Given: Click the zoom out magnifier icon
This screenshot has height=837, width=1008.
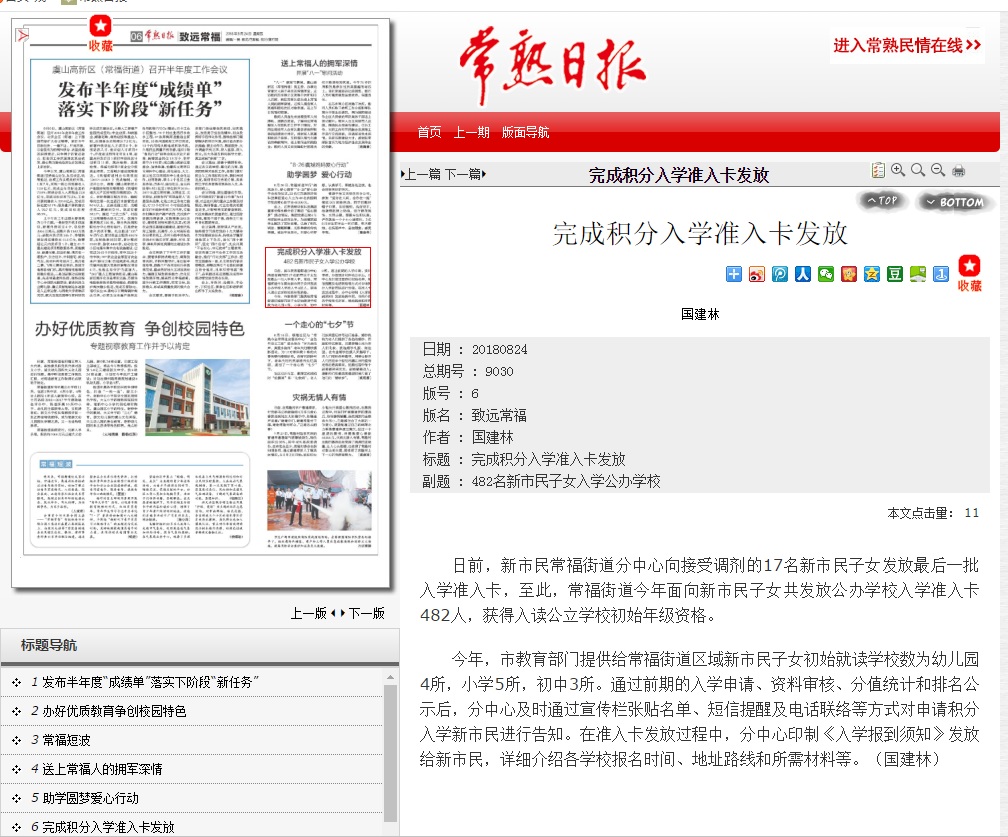Looking at the screenshot, I should (938, 170).
